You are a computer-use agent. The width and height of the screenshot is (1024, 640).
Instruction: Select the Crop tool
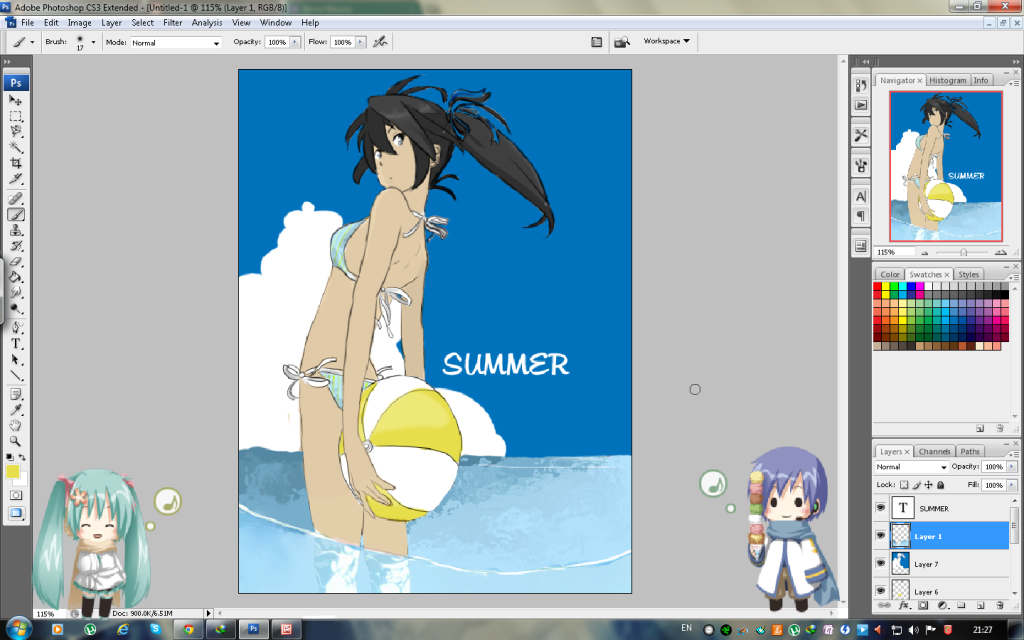coord(16,163)
